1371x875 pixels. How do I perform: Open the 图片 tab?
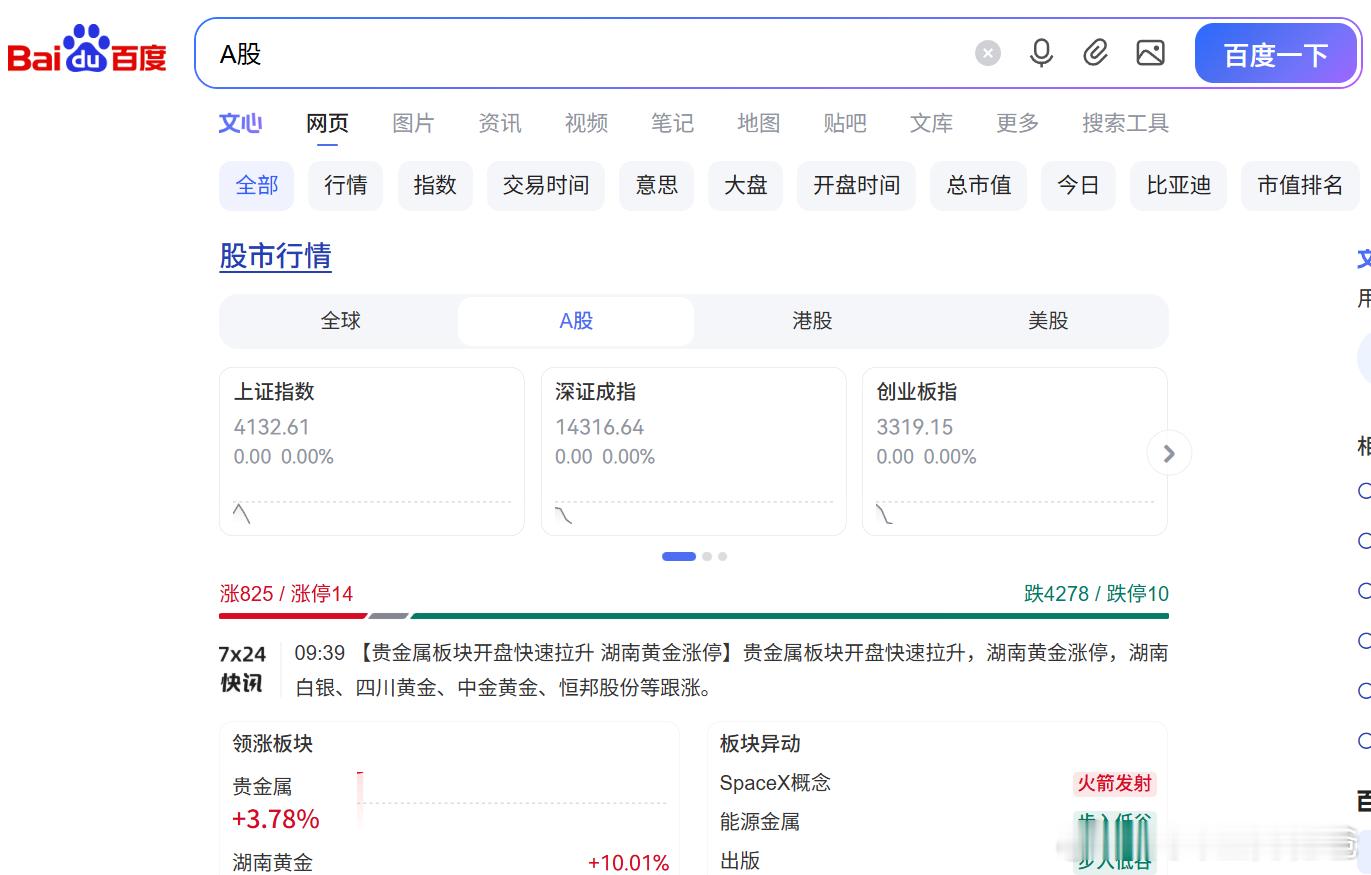(x=413, y=123)
